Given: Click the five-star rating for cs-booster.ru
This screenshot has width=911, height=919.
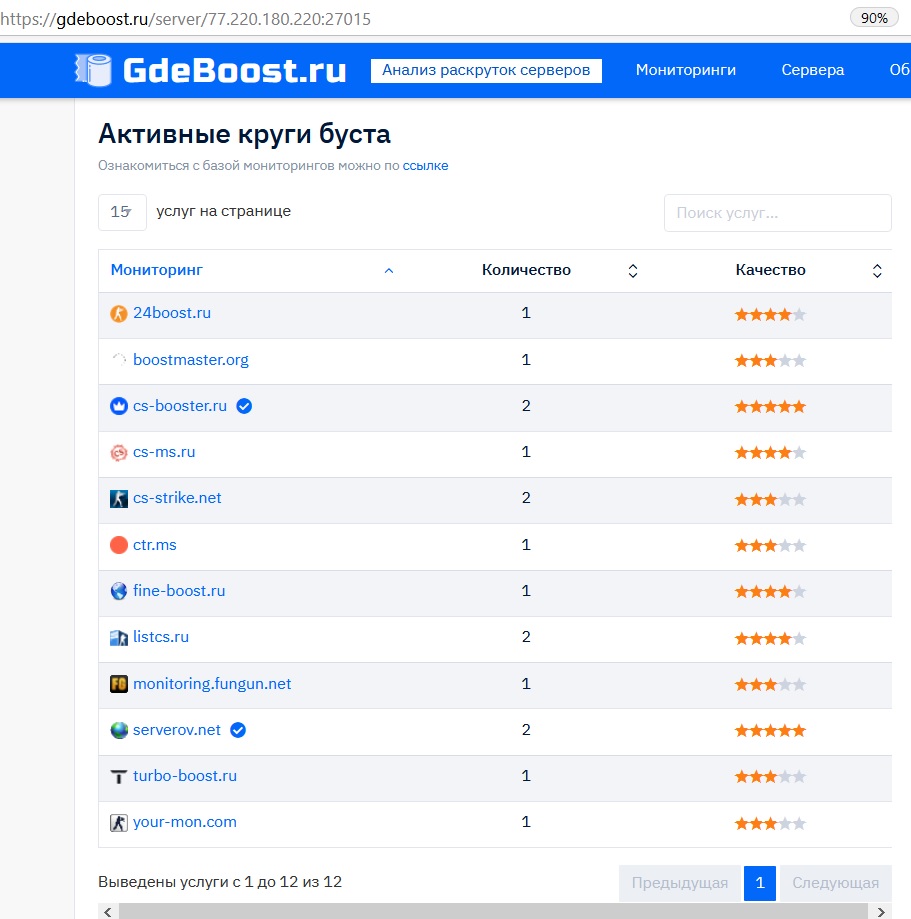Looking at the screenshot, I should pyautogui.click(x=770, y=406).
